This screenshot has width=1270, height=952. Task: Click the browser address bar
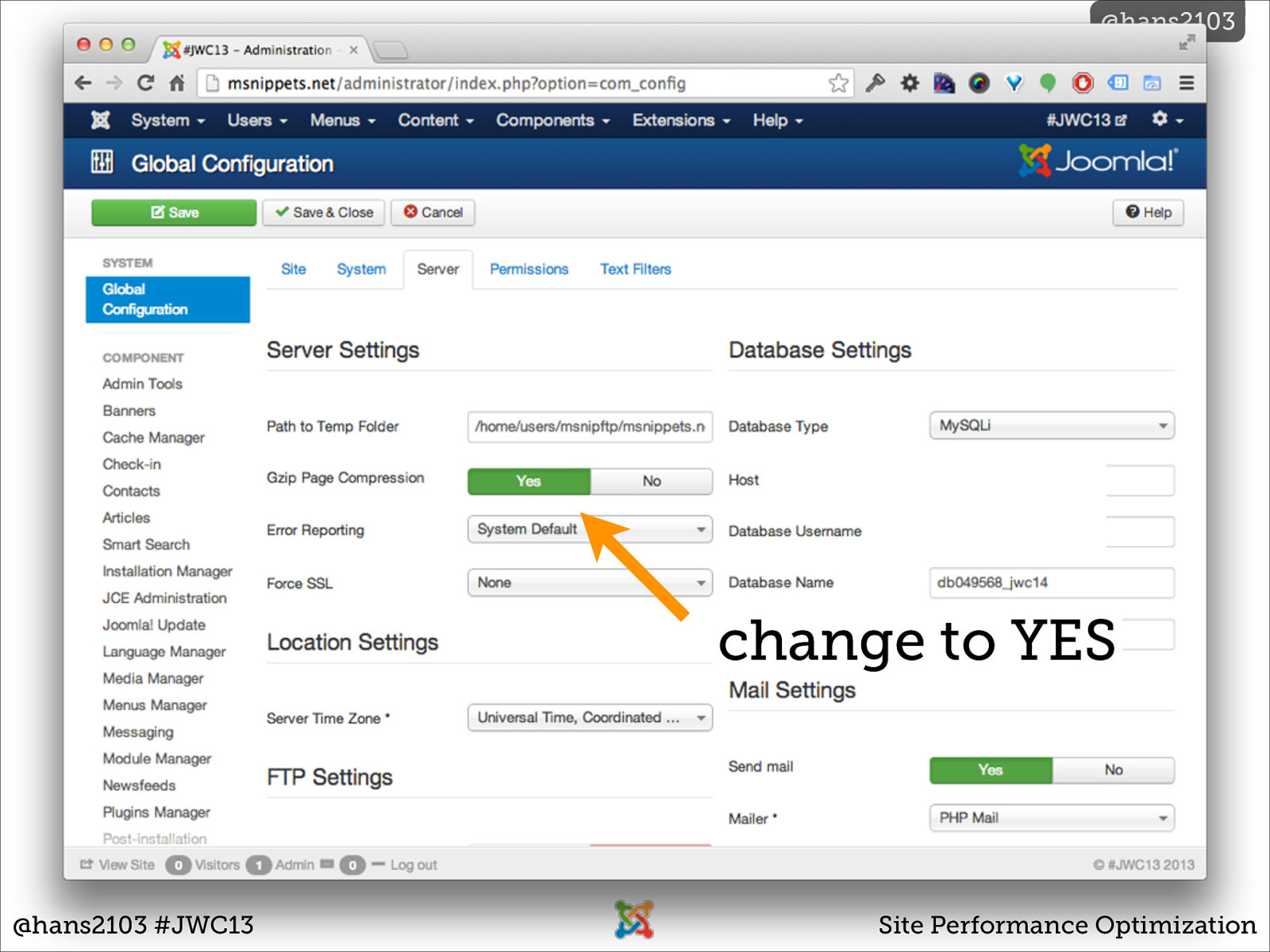525,83
